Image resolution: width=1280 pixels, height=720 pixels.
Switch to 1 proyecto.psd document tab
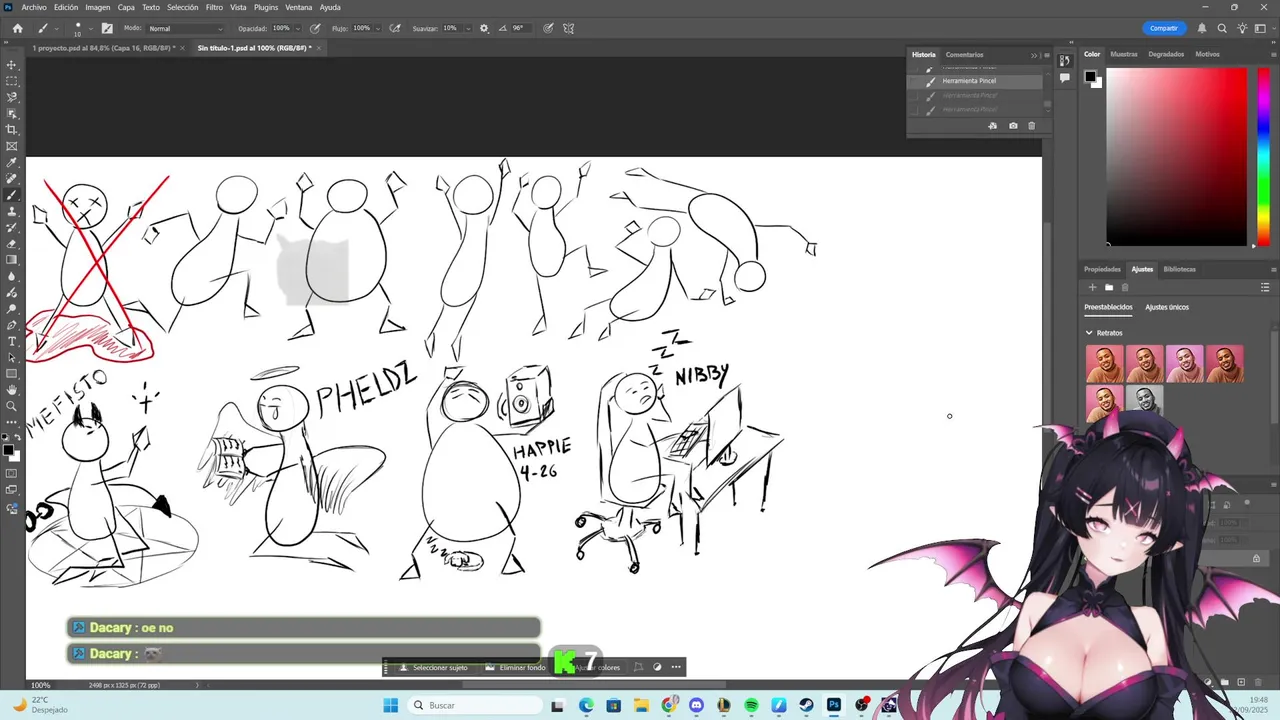tap(102, 48)
